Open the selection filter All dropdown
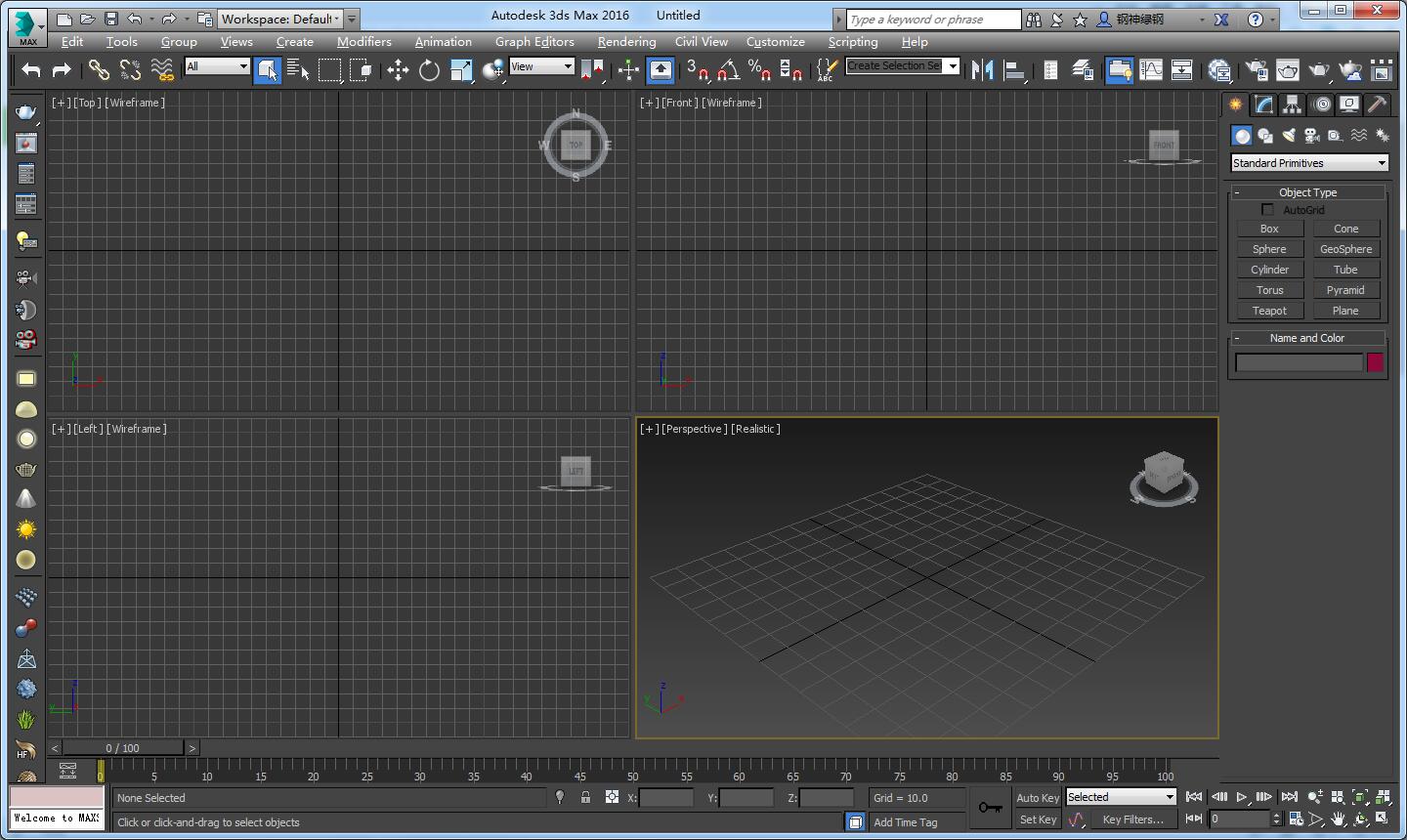 point(217,66)
